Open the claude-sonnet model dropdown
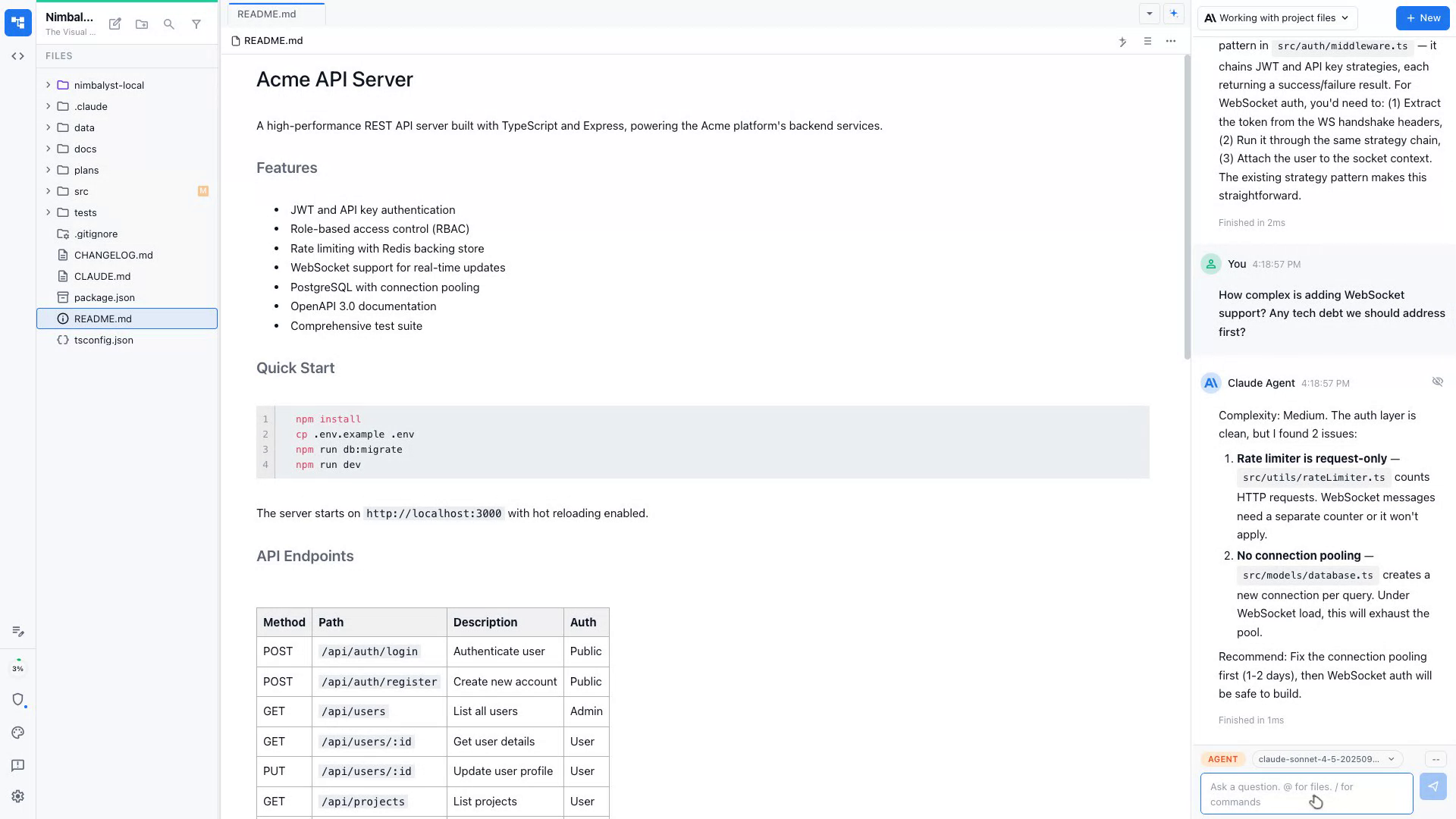 [x=1326, y=759]
